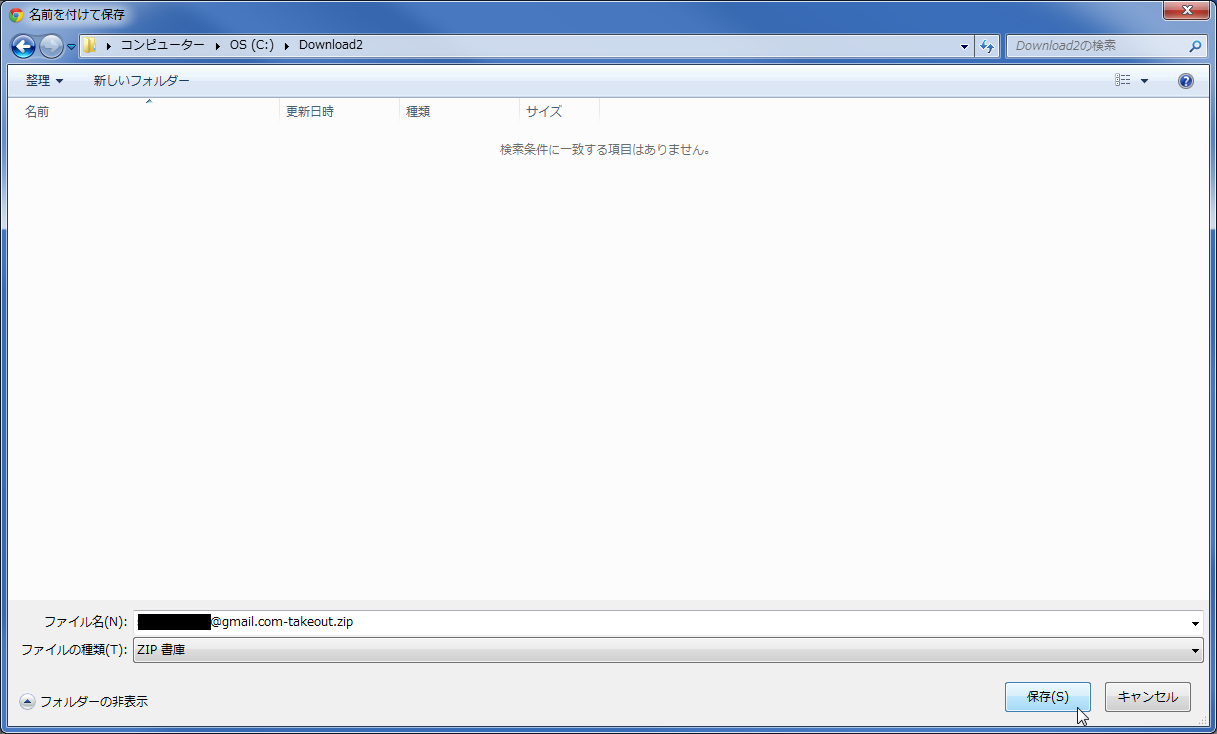Expand the arrow after OS (C:)

(287, 46)
